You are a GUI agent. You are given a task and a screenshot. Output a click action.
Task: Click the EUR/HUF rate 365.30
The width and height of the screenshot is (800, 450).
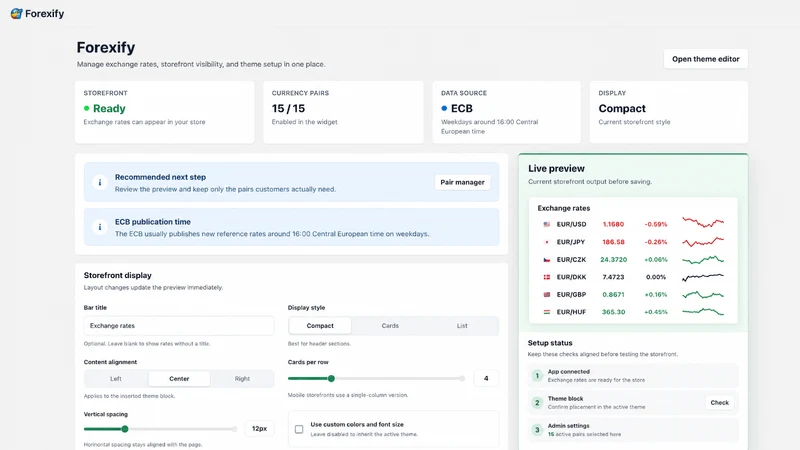click(613, 312)
